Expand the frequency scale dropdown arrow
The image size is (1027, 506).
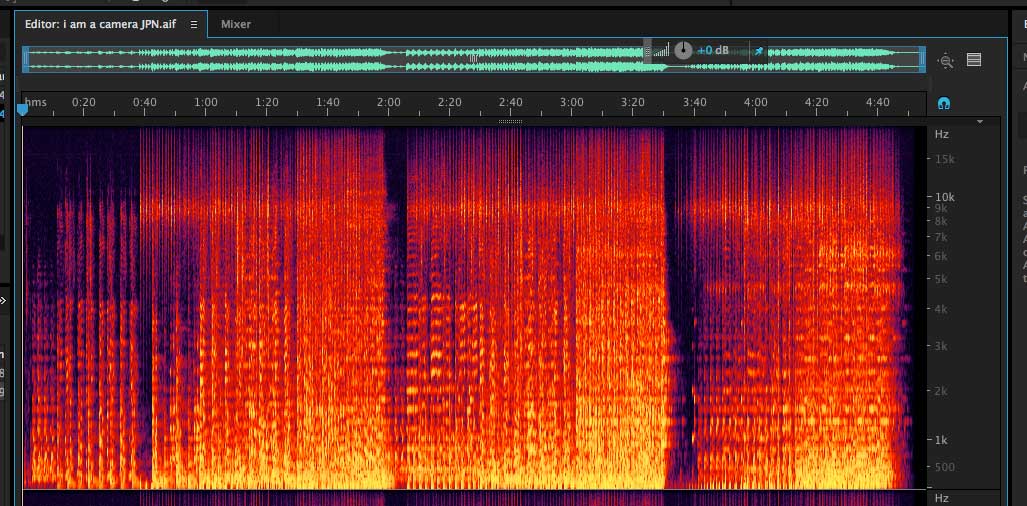980,122
